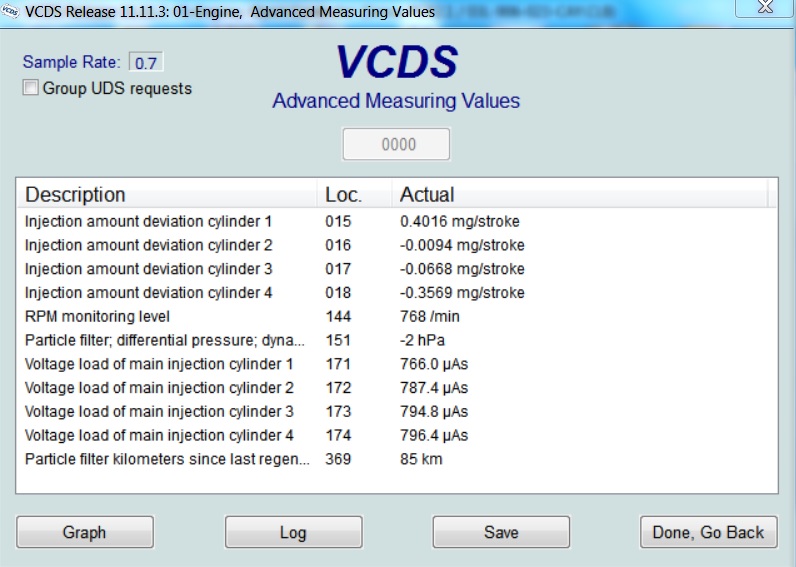
Task: Click the Sample Rate value field
Action: point(146,63)
